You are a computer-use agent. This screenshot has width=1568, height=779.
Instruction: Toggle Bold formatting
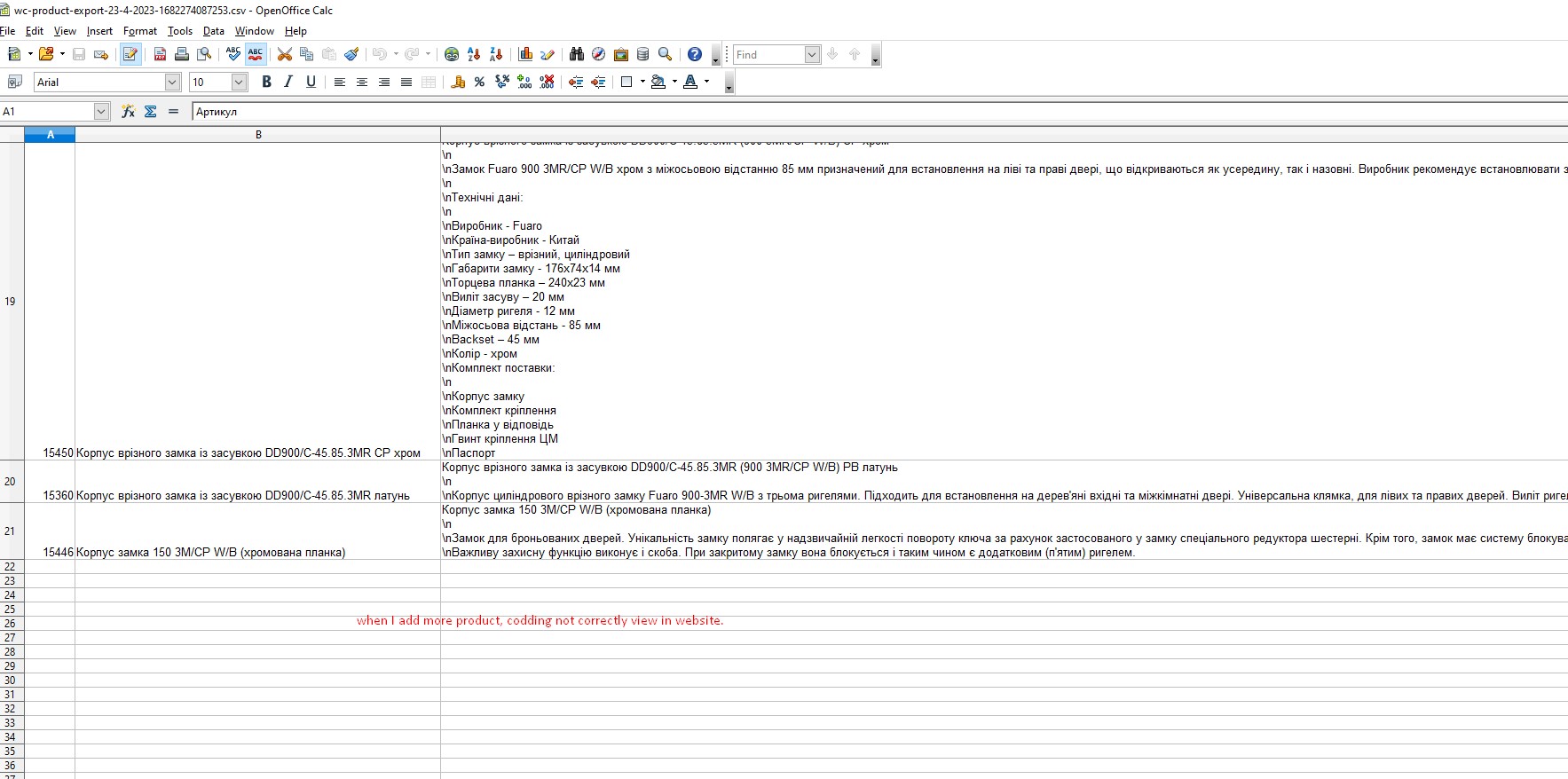[x=266, y=82]
